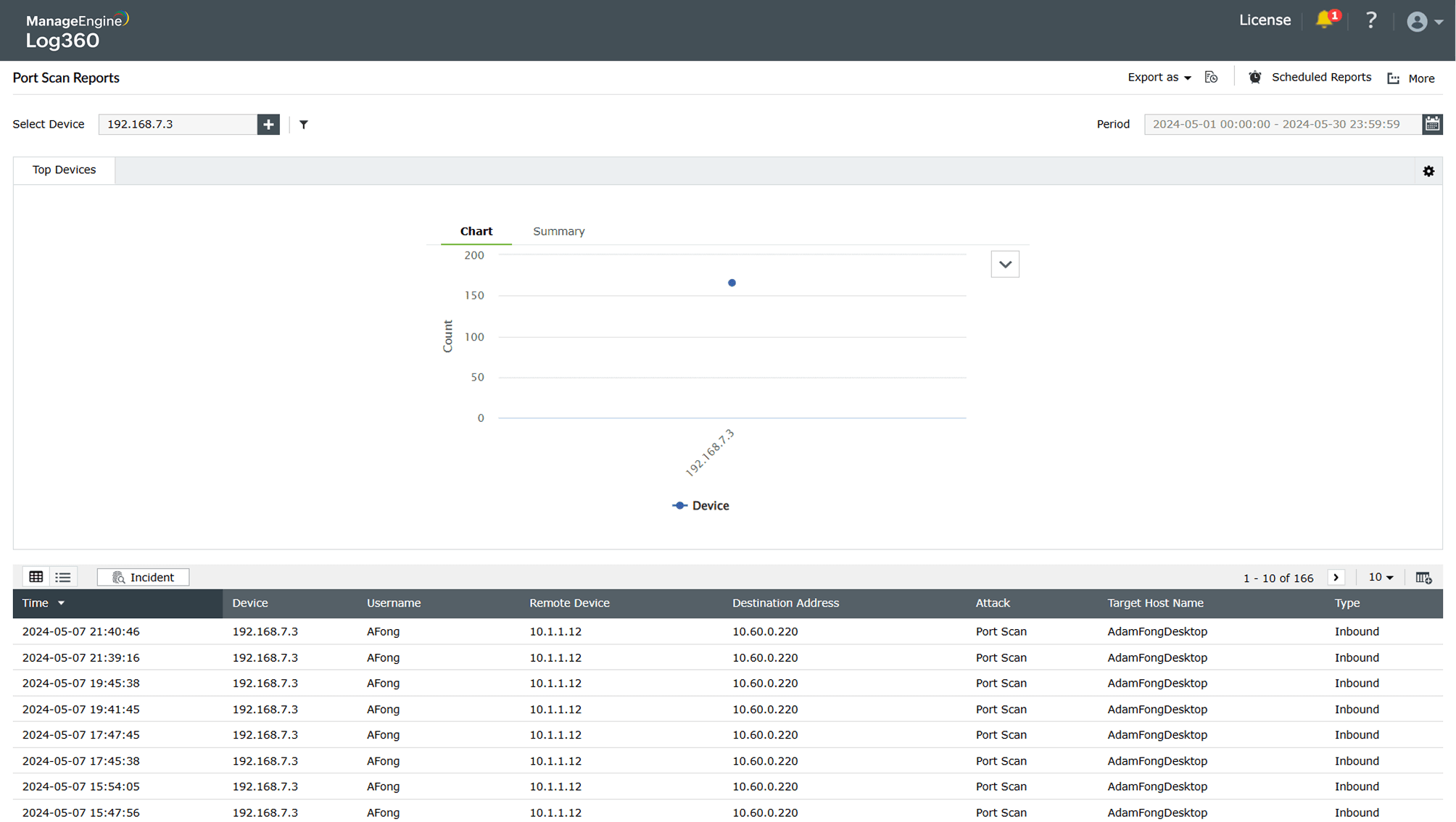Viewport: 1456px width, 822px height.
Task: Switch to the Summary tab
Action: click(558, 231)
